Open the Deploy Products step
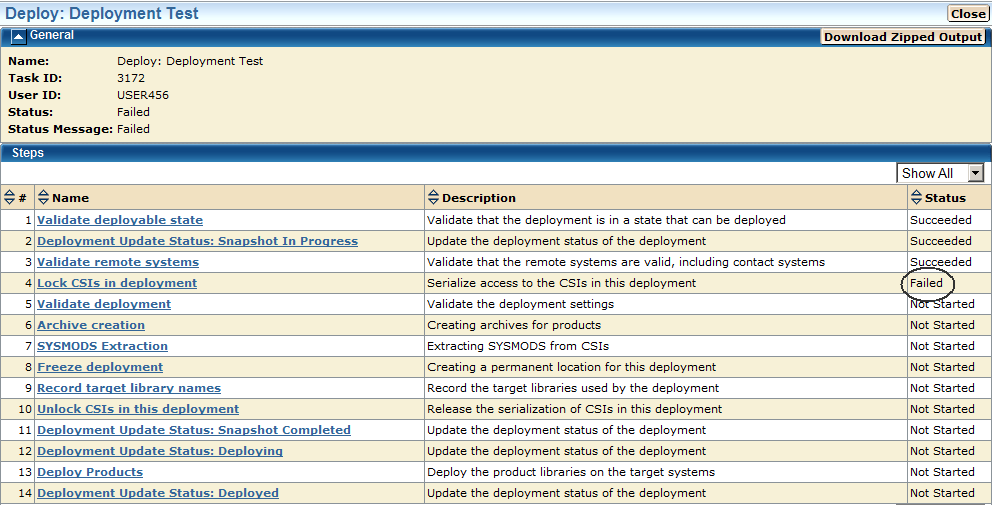Viewport: 993px width, 505px height. 90,471
